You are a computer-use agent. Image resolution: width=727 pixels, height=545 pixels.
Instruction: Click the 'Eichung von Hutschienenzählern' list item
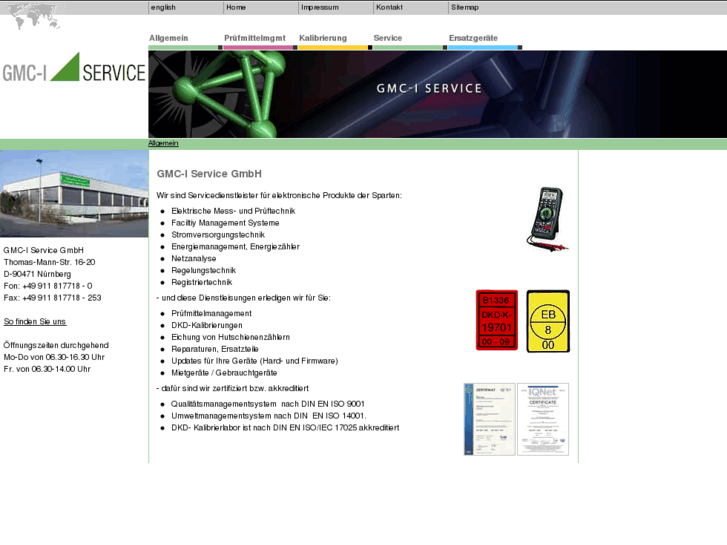pyautogui.click(x=230, y=337)
